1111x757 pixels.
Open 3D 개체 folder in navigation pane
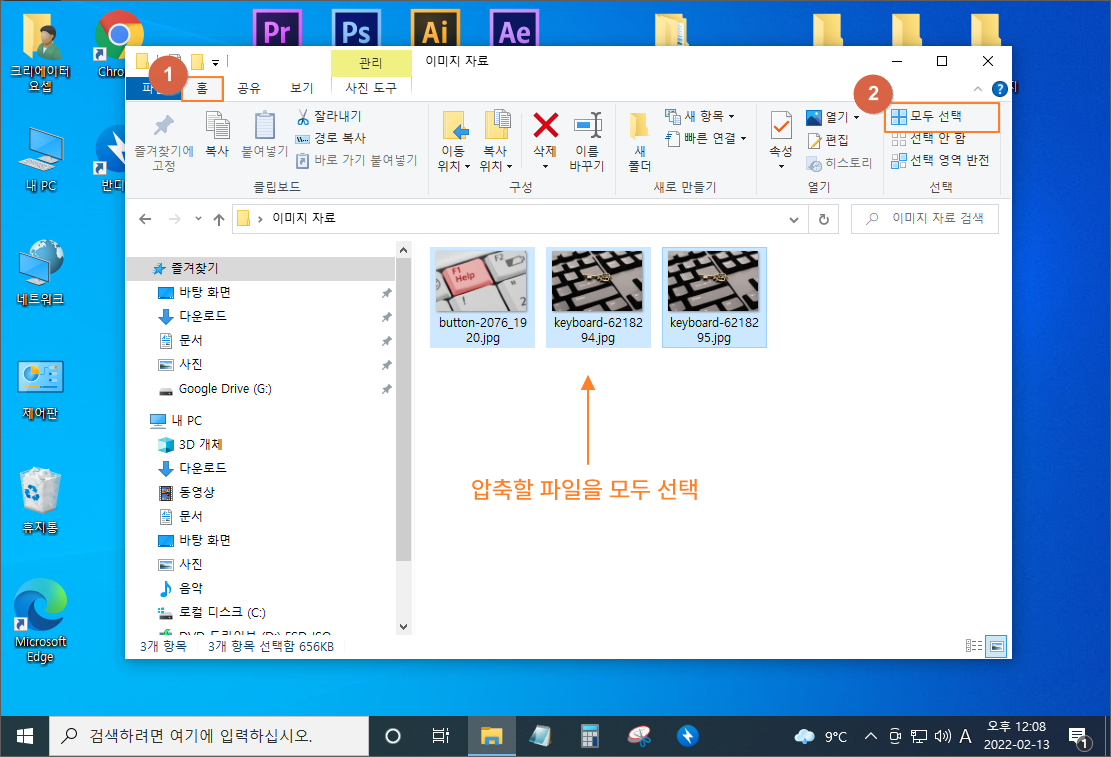tap(201, 444)
